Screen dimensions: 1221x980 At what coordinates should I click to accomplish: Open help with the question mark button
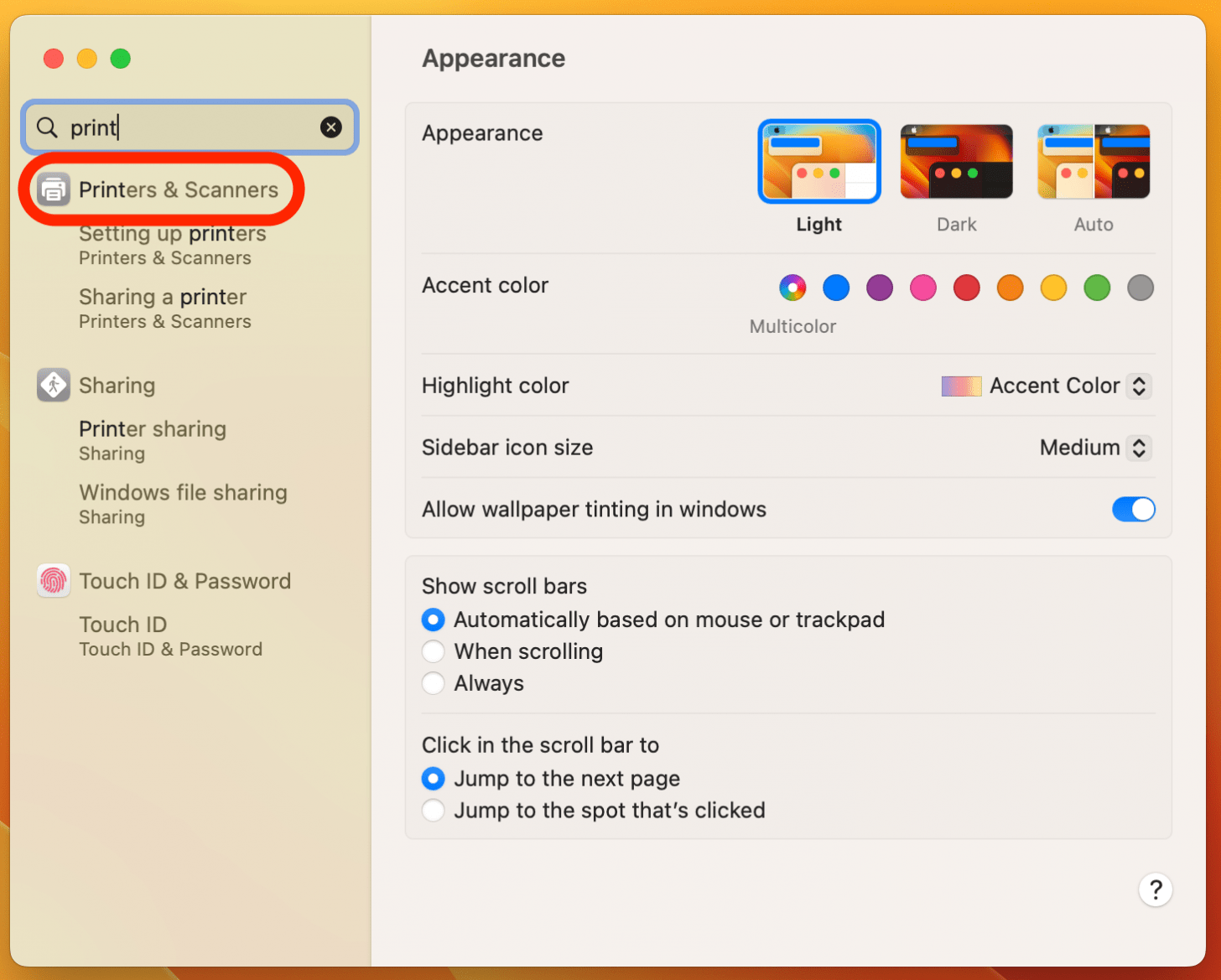tap(1155, 889)
